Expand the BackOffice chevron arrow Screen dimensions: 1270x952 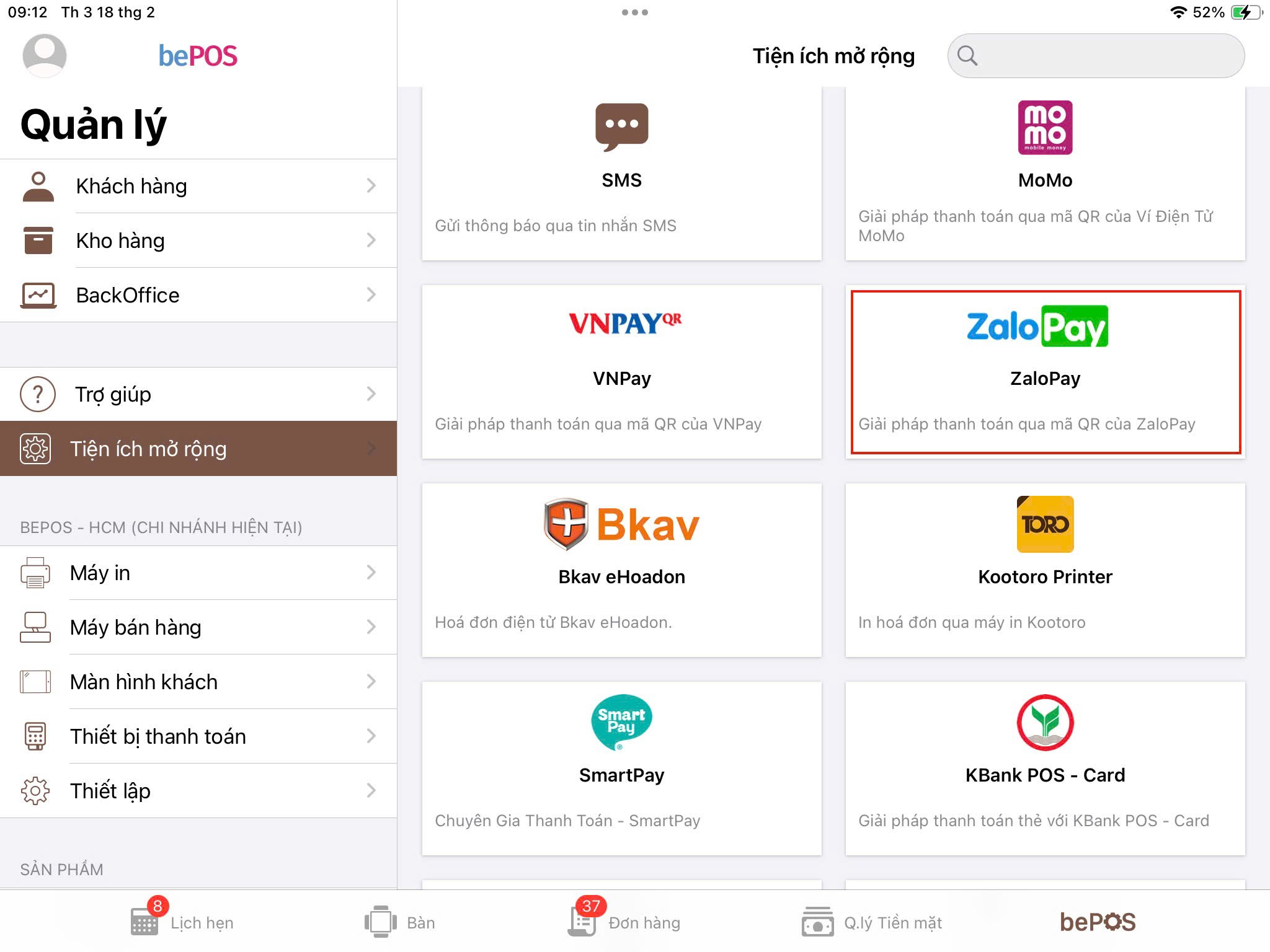pyautogui.click(x=371, y=294)
